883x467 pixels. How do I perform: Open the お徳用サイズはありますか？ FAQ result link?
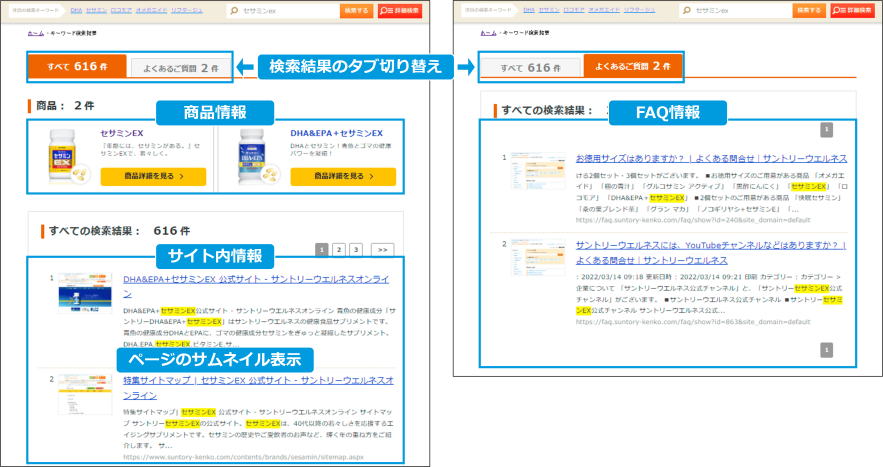click(x=711, y=158)
